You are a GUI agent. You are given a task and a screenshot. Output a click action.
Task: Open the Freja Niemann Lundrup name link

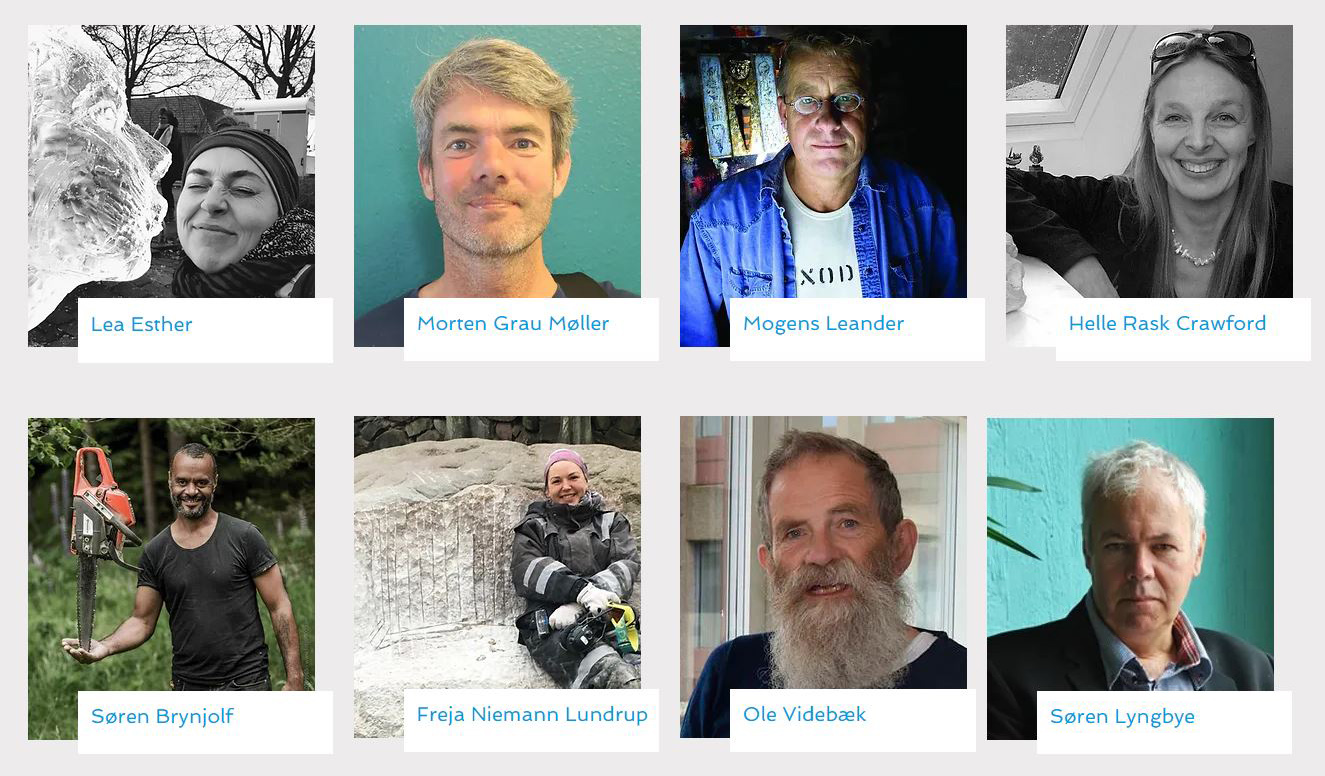532,715
